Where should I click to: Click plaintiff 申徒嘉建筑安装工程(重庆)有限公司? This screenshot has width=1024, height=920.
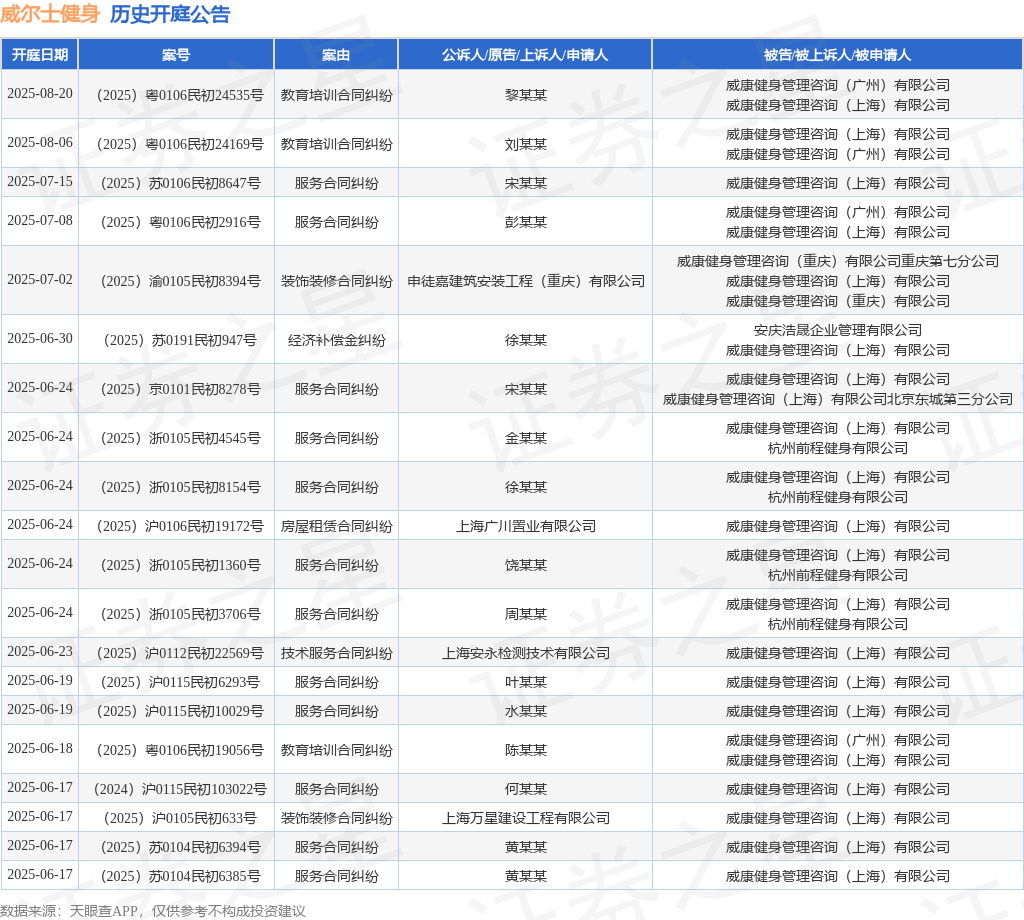[526, 281]
